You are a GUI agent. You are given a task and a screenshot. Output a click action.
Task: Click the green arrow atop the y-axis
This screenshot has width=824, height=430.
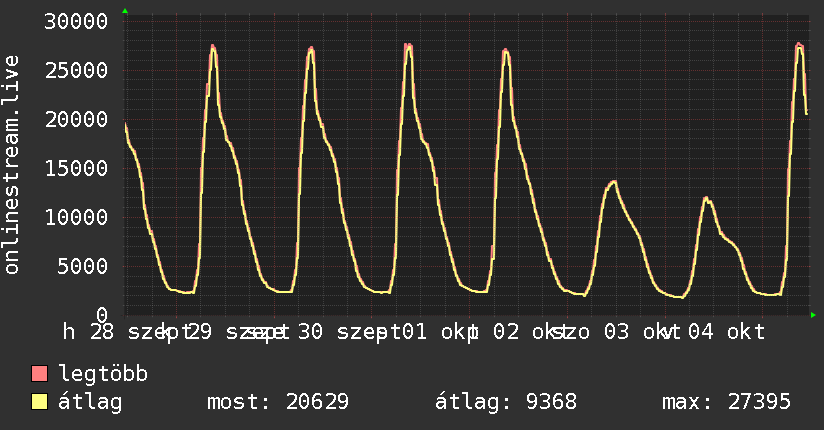[x=125, y=11]
